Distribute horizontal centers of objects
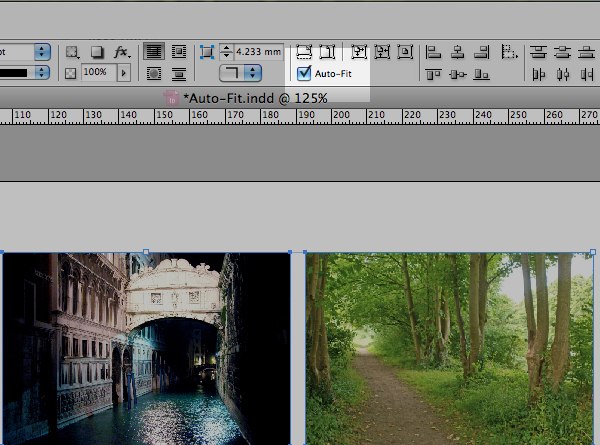The height and width of the screenshot is (445, 600). pyautogui.click(x=562, y=74)
